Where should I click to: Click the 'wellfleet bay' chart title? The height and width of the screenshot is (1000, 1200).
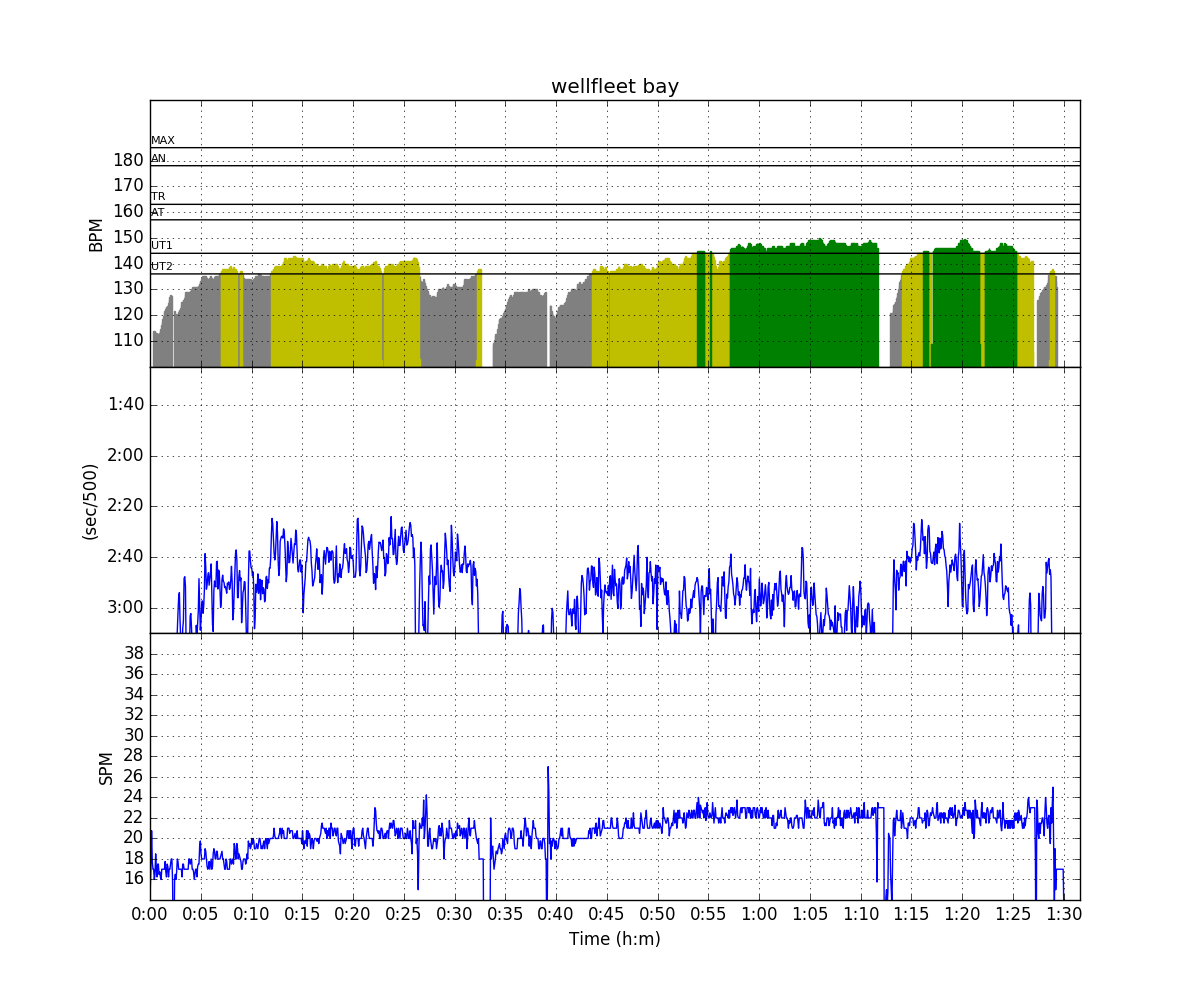click(x=614, y=87)
